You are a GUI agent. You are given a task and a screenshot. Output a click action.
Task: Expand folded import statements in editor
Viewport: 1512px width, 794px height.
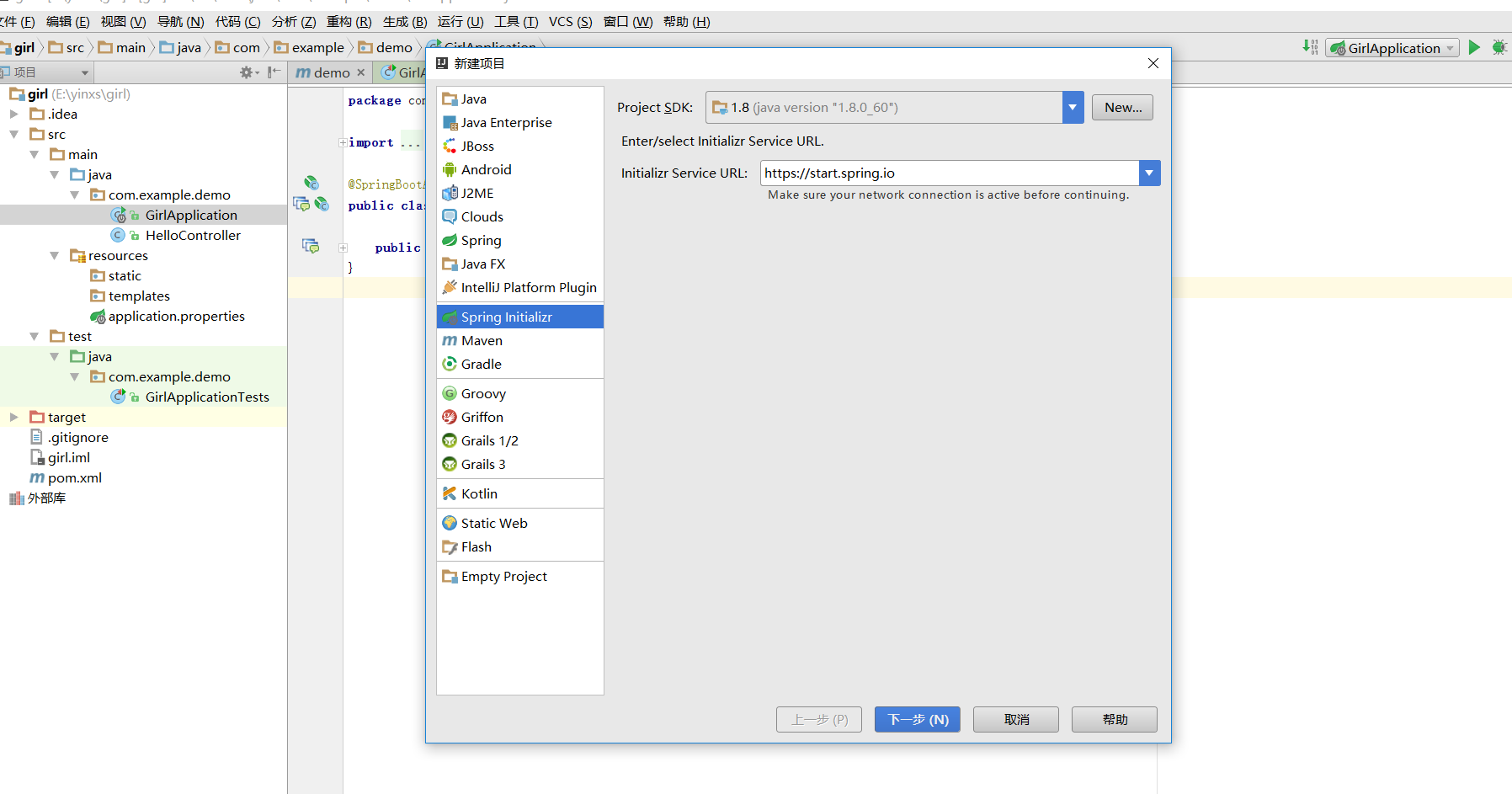tap(343, 143)
